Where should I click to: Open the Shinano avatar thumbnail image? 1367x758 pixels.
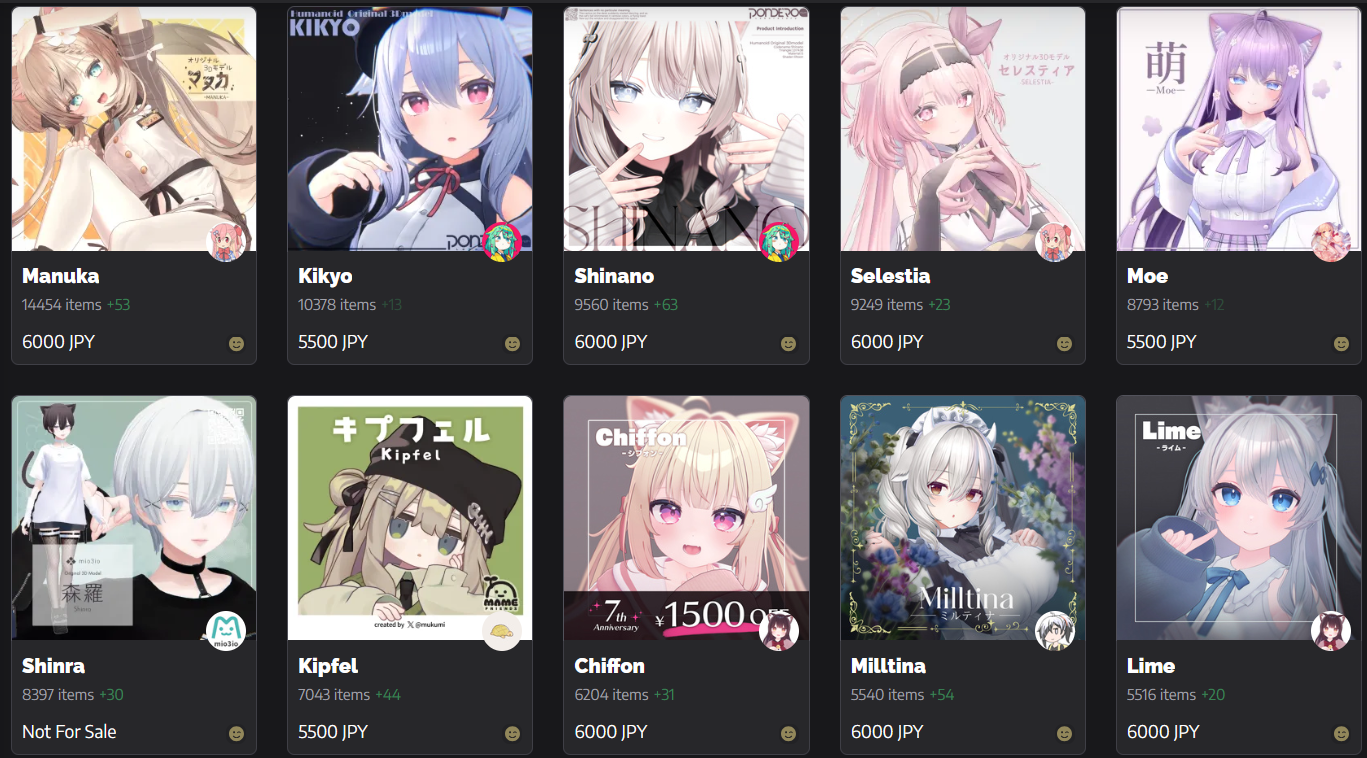coord(686,129)
